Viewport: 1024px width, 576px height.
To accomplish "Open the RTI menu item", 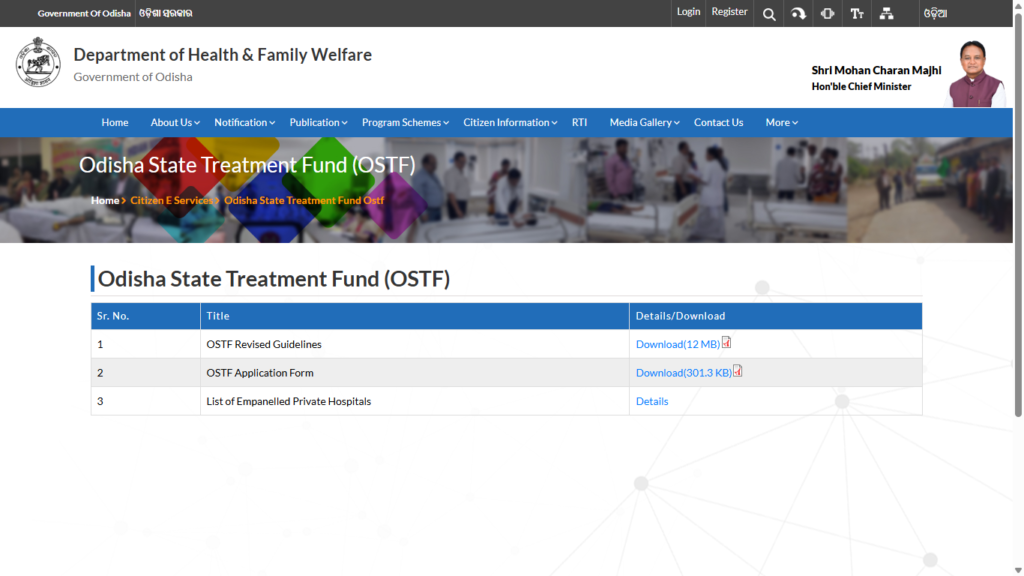I will click(579, 123).
